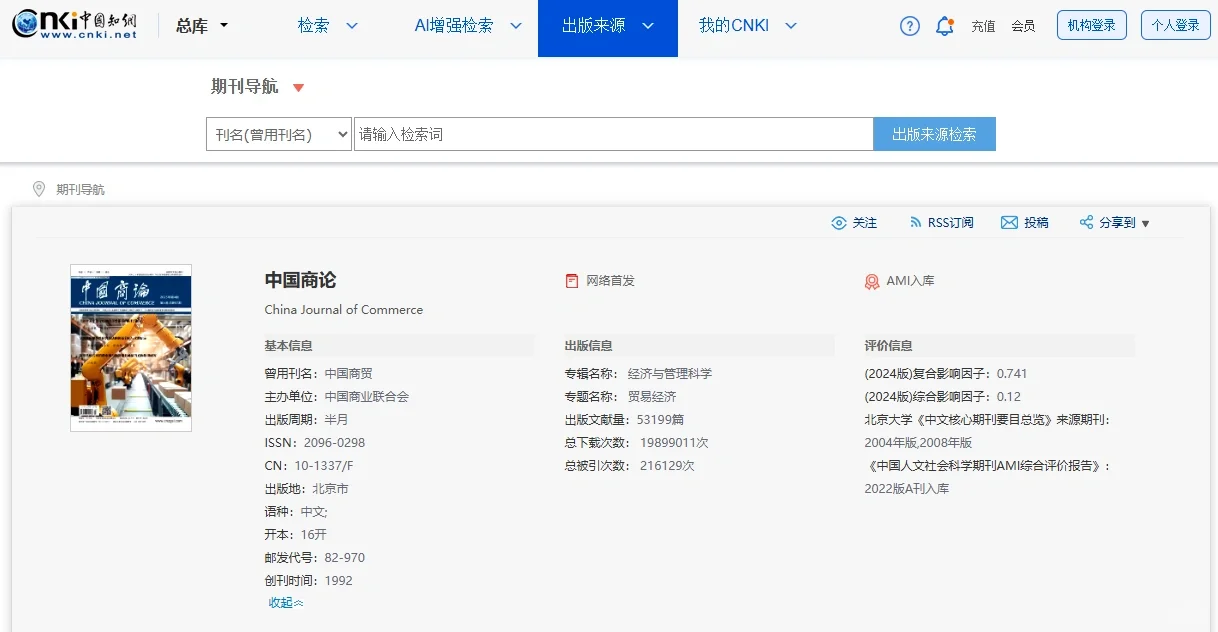Click the 创刊时间 value 1992
Screen dimensions: 1218x632
coord(338,581)
